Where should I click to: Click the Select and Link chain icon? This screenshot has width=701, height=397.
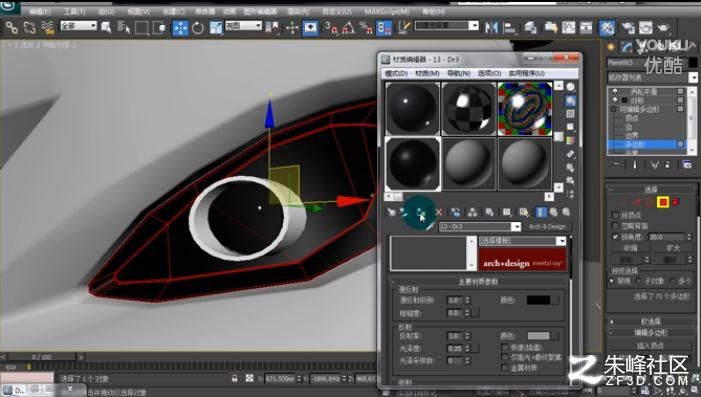point(12,28)
